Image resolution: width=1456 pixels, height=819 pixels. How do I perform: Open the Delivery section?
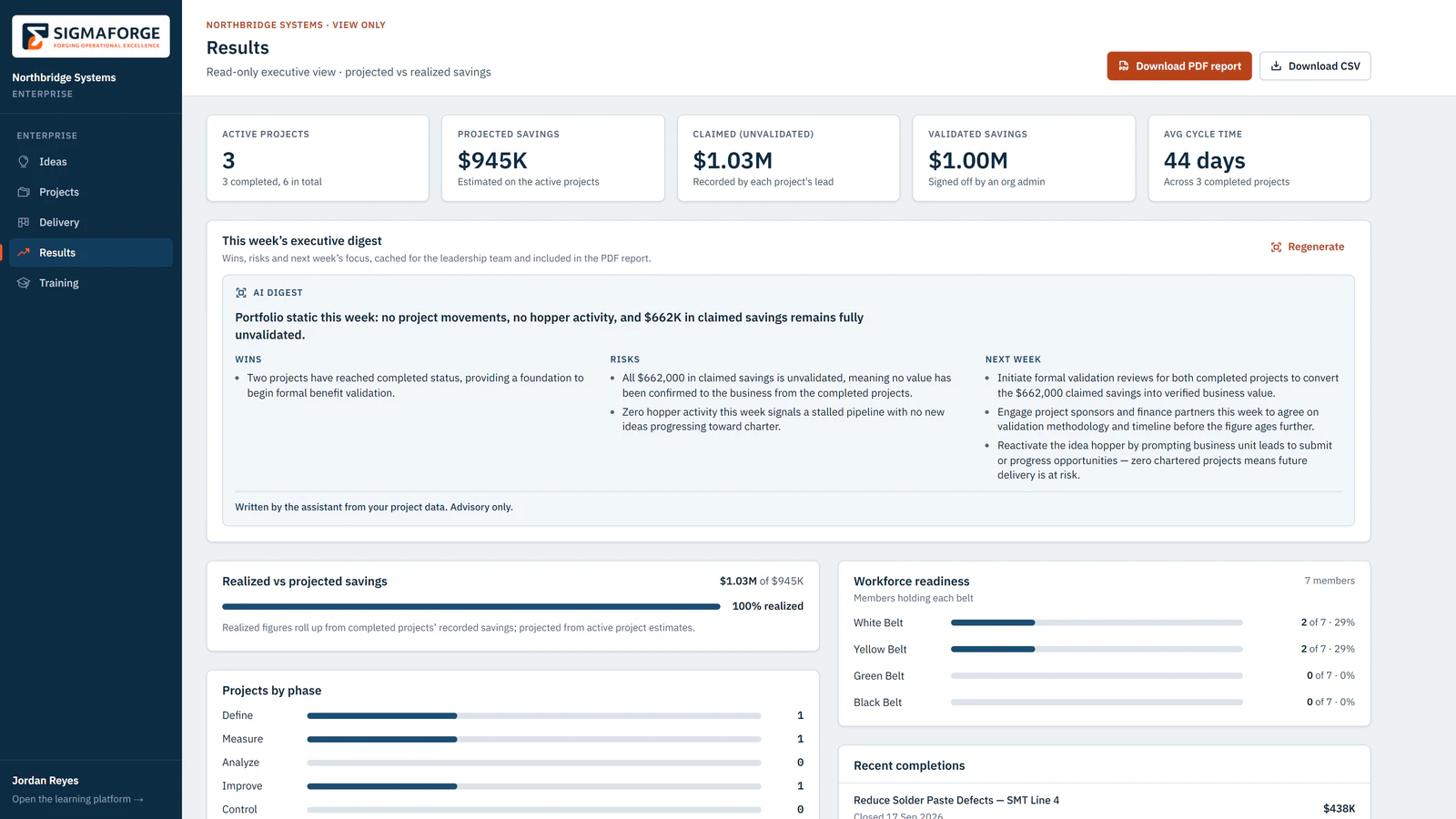[x=91, y=222]
